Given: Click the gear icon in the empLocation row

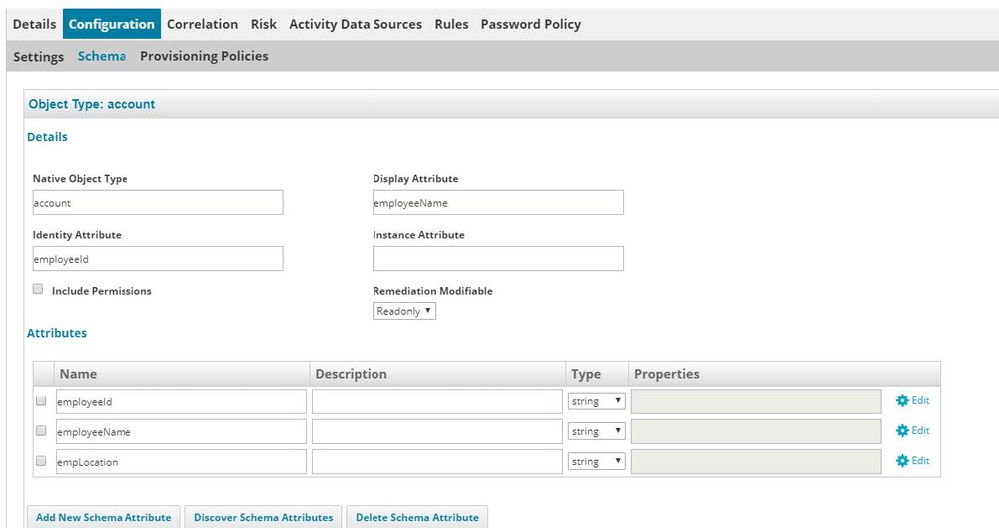Looking at the screenshot, I should click(x=902, y=460).
